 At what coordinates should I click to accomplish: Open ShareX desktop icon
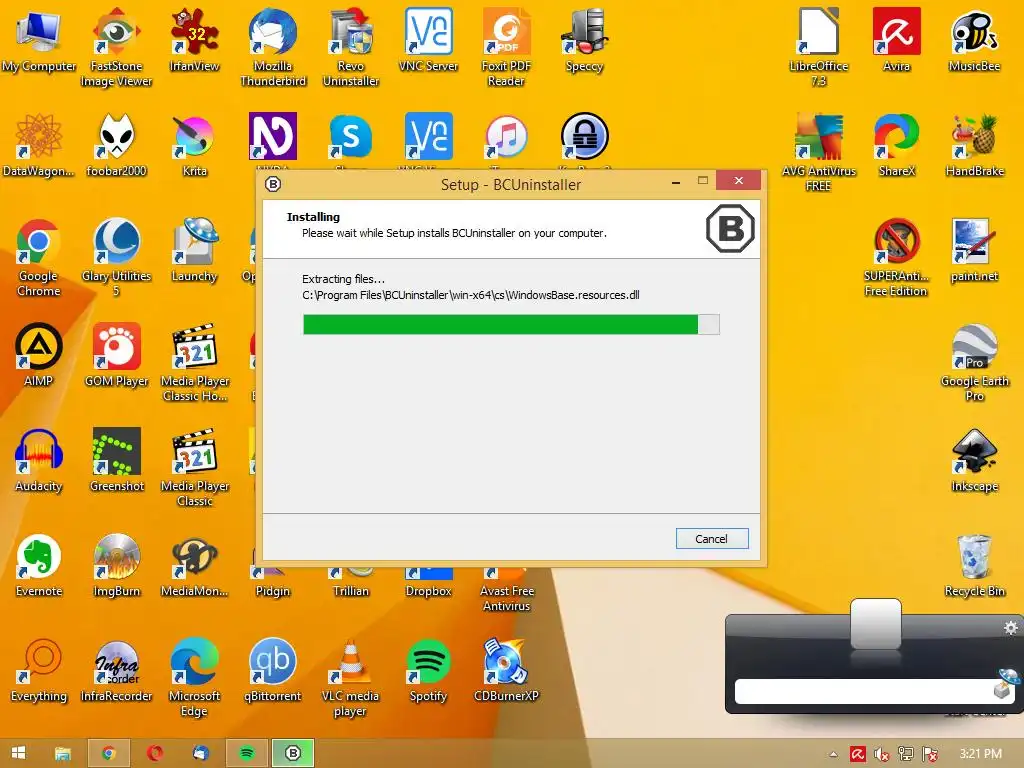896,146
